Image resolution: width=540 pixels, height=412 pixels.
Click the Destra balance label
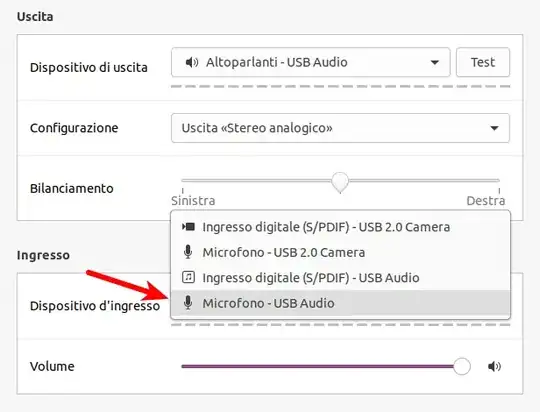pos(486,200)
